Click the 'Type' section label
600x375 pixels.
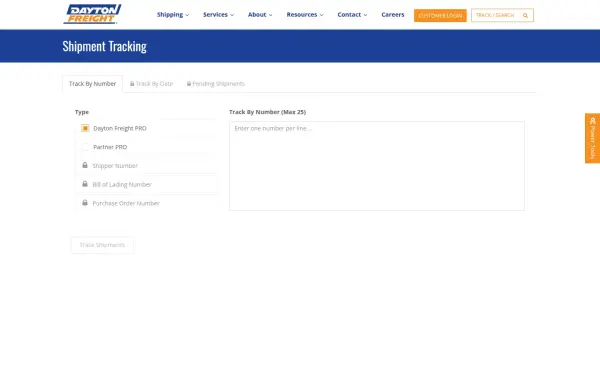[x=82, y=112]
